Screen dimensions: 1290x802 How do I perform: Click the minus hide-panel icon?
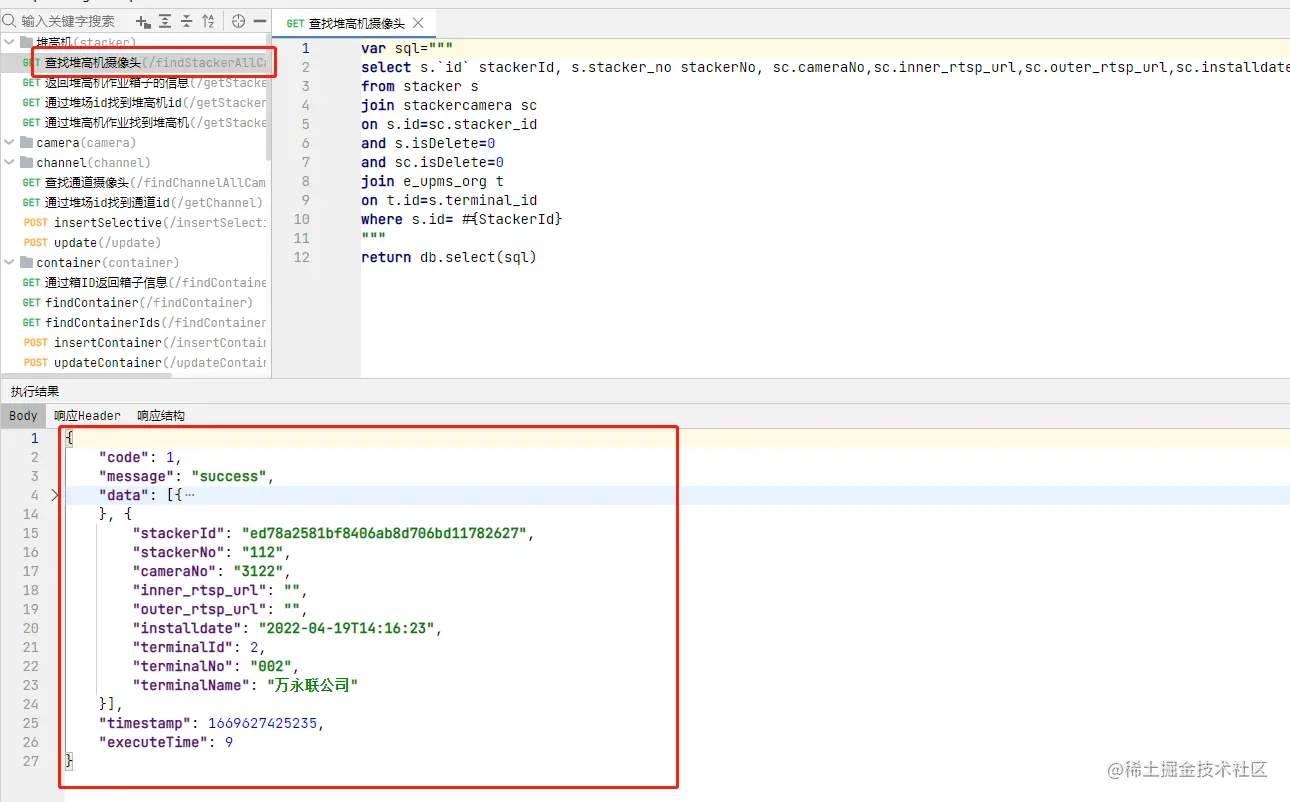[x=260, y=21]
